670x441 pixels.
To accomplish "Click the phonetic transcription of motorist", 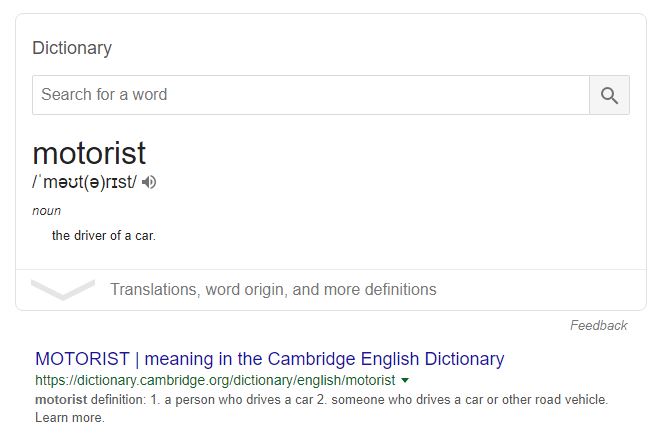I will 84,182.
